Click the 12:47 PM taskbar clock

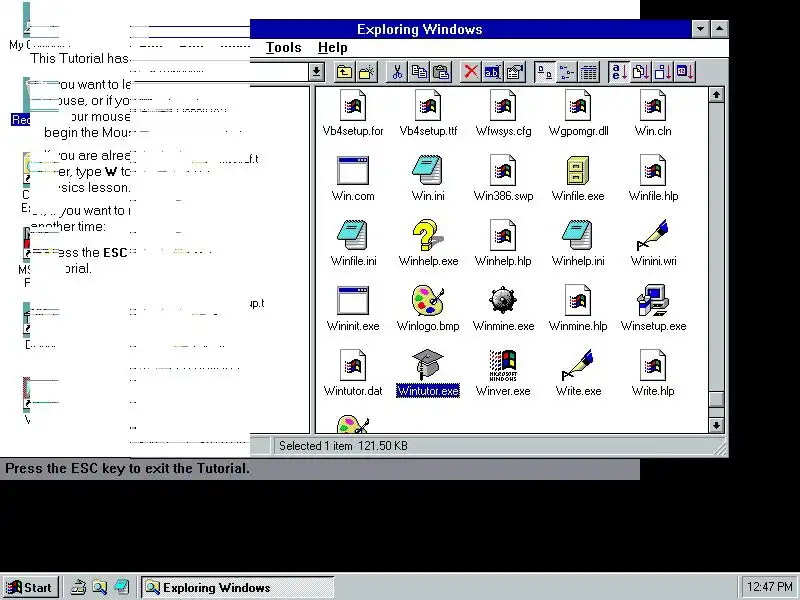[x=769, y=587]
